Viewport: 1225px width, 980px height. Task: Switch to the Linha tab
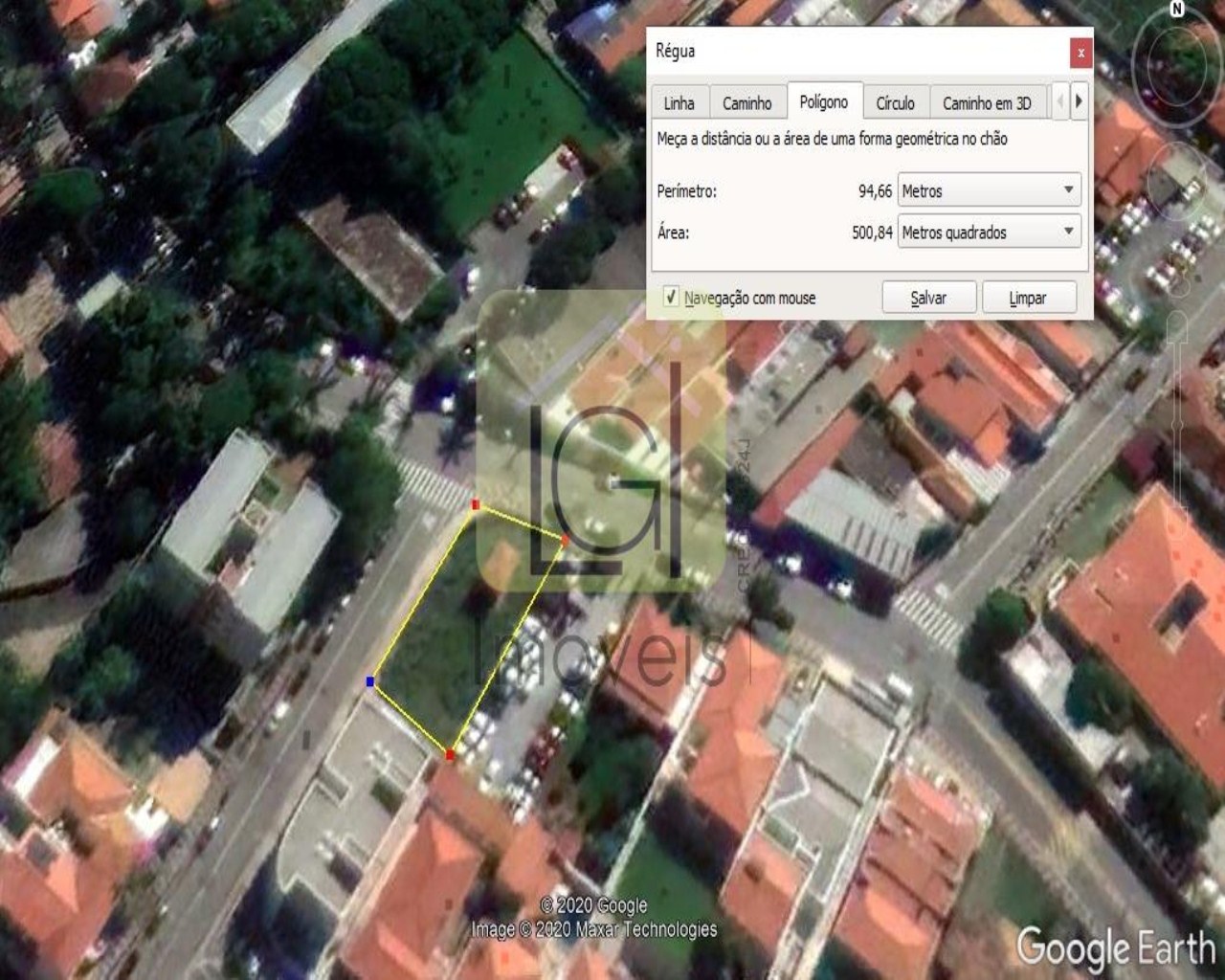tap(679, 102)
